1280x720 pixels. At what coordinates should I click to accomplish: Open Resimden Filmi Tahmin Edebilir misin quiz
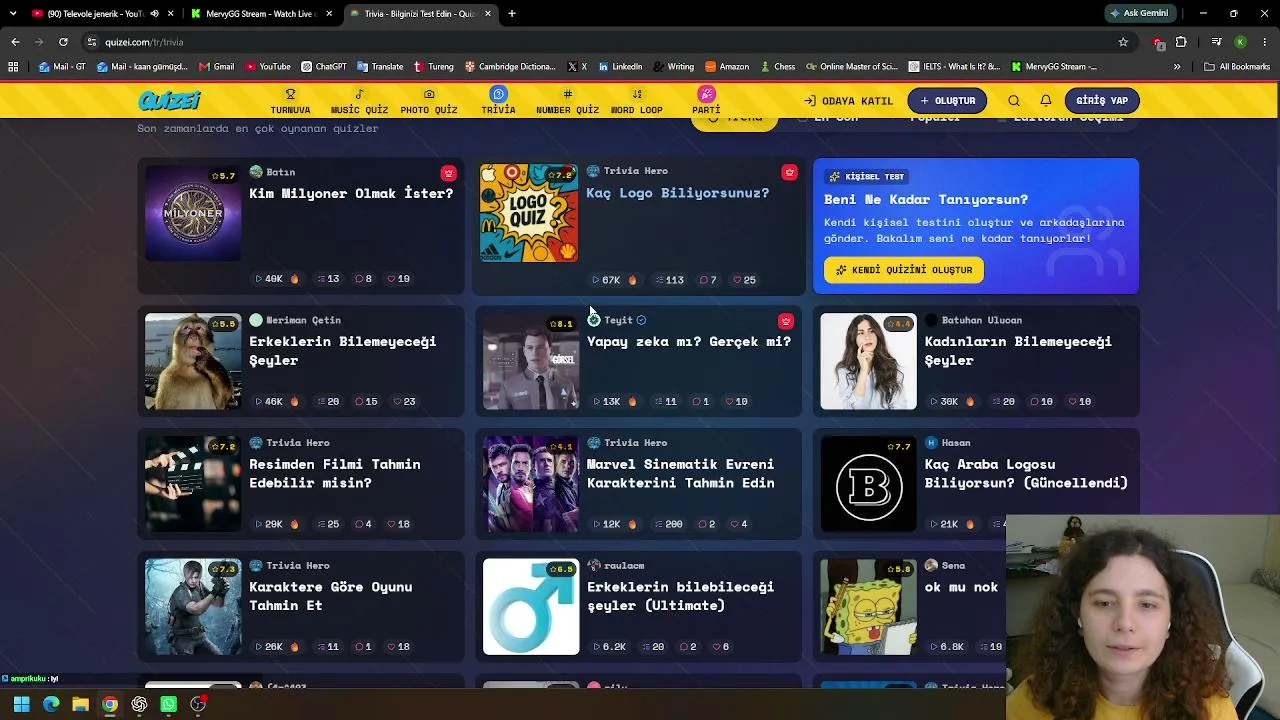click(334, 473)
